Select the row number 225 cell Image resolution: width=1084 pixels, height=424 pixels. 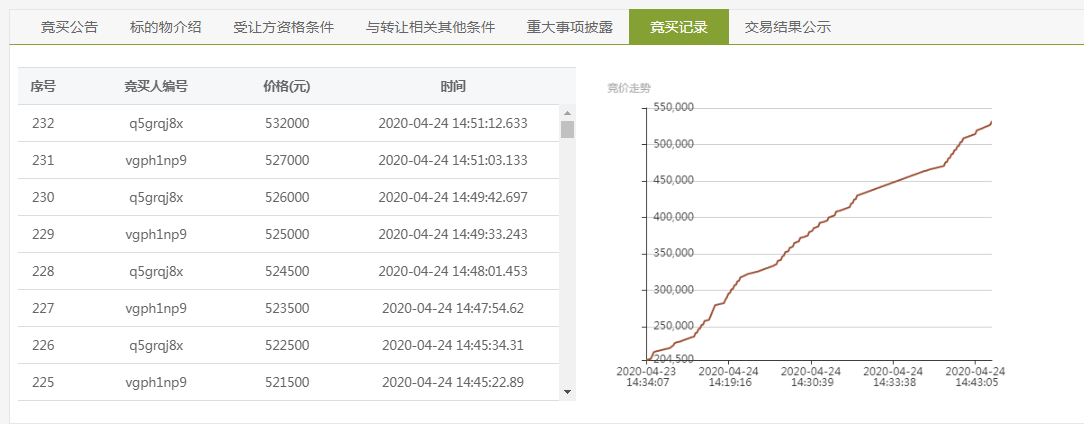coord(43,382)
